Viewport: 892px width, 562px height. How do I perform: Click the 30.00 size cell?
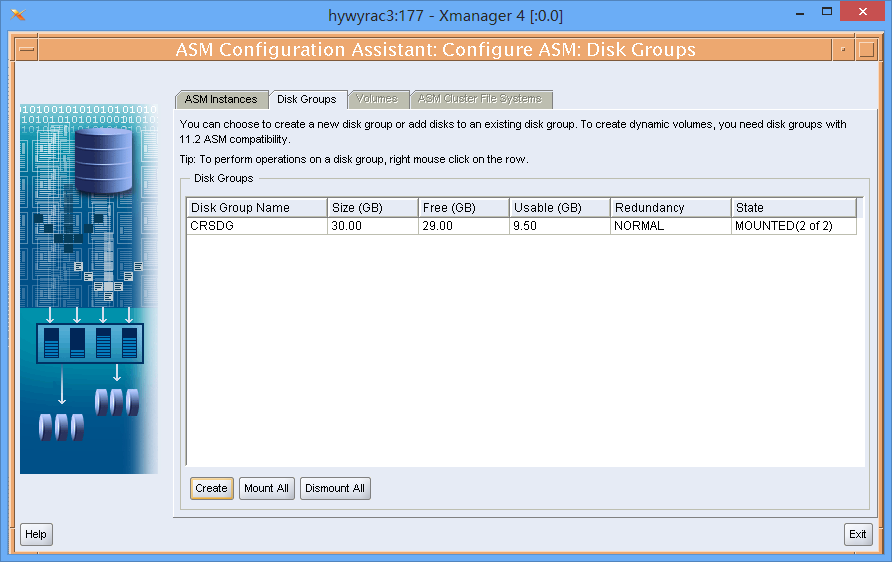pos(373,226)
